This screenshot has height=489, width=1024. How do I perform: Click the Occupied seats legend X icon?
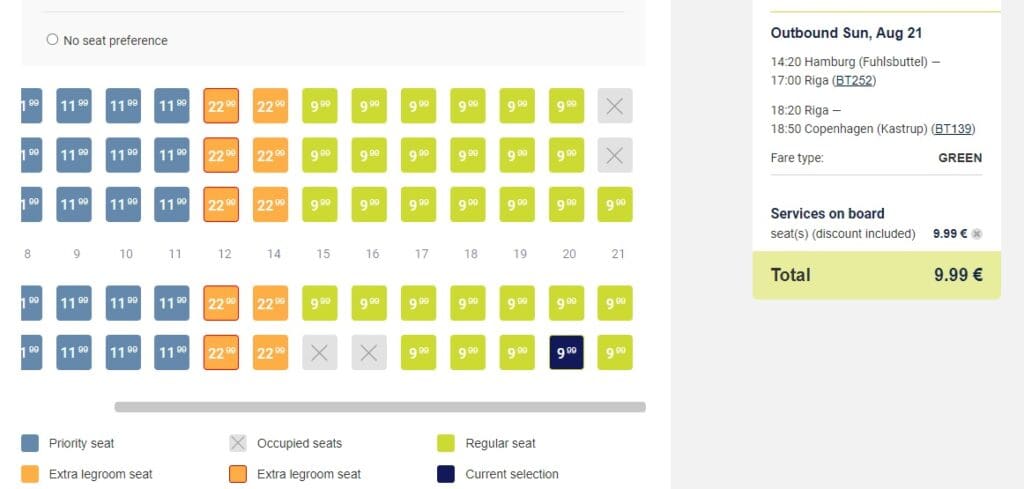click(x=238, y=443)
